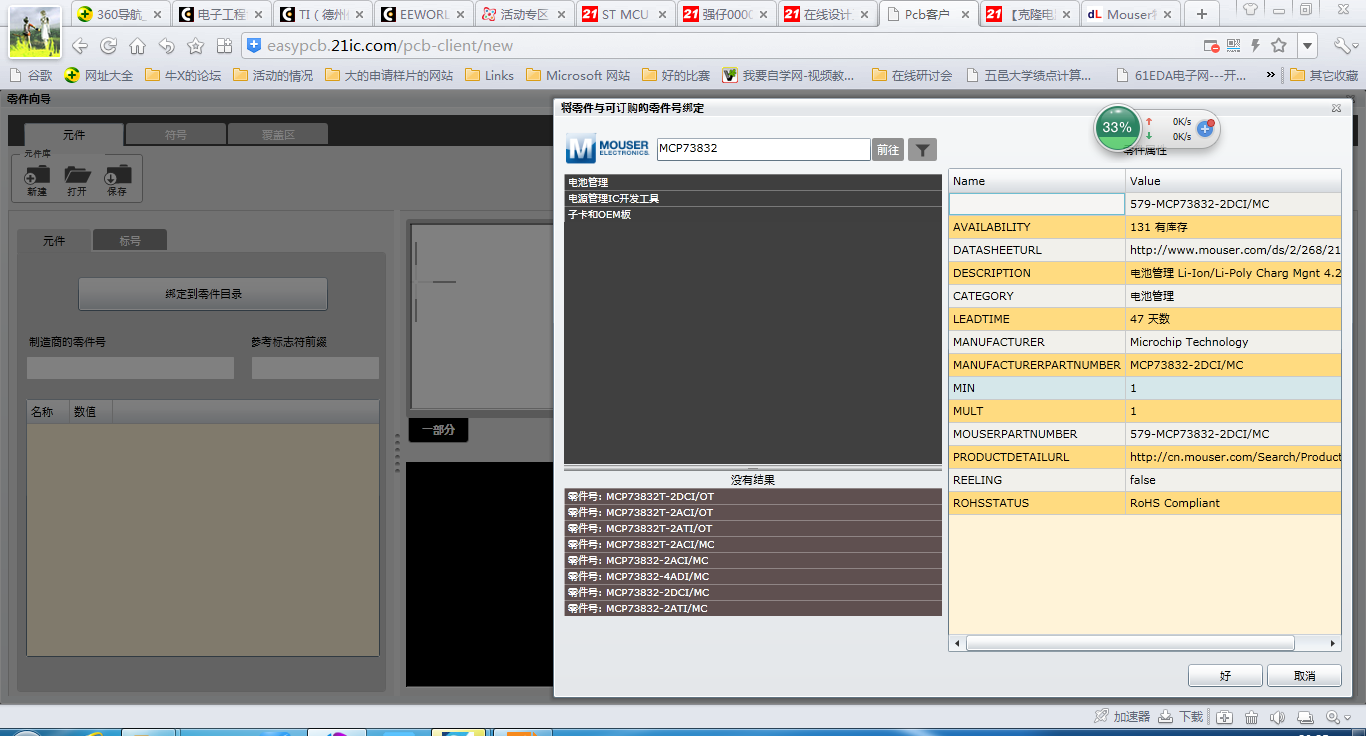Open the Links bookmark folder
Viewport: 1366px width, 736px height.
click(489, 75)
